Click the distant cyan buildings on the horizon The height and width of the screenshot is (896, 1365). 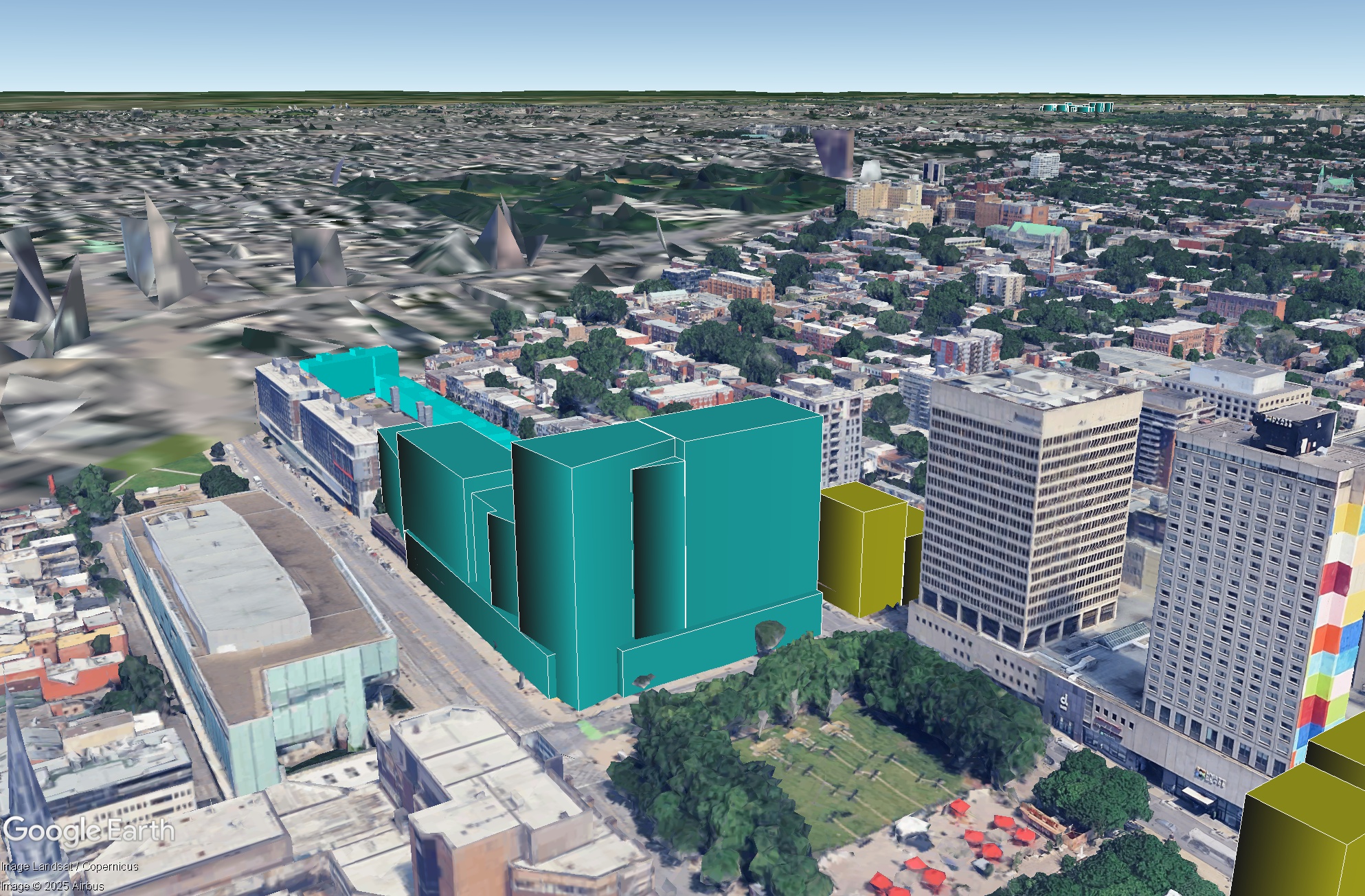(1076, 108)
